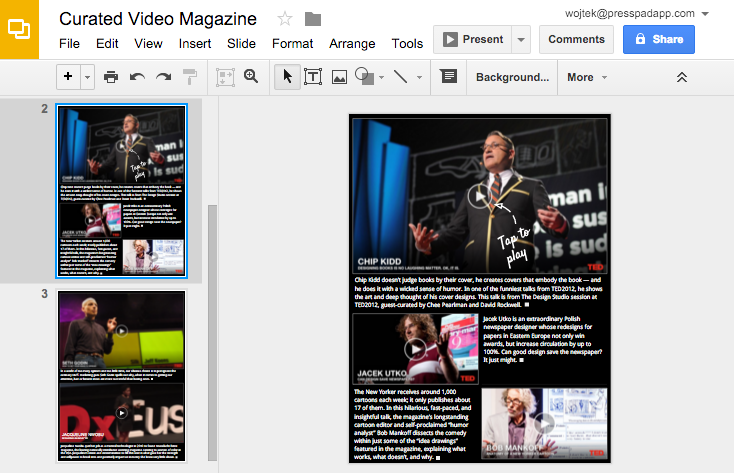Click the Tap to play handwritten annotation
734x473 pixels.
tap(514, 236)
